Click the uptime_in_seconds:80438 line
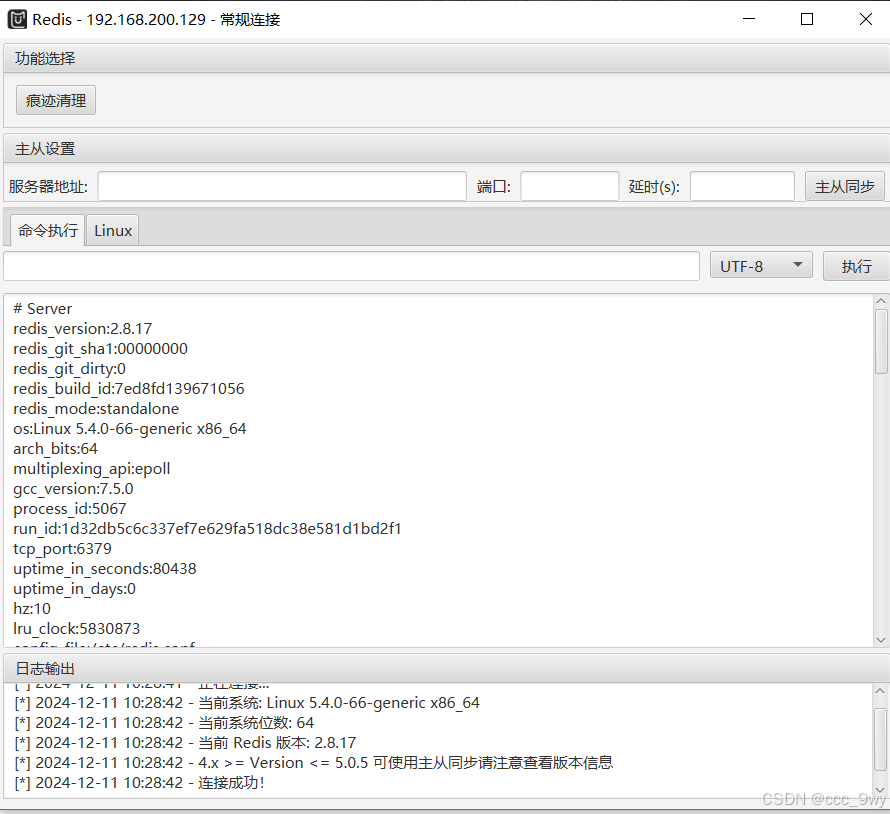This screenshot has height=814, width=890. [105, 569]
